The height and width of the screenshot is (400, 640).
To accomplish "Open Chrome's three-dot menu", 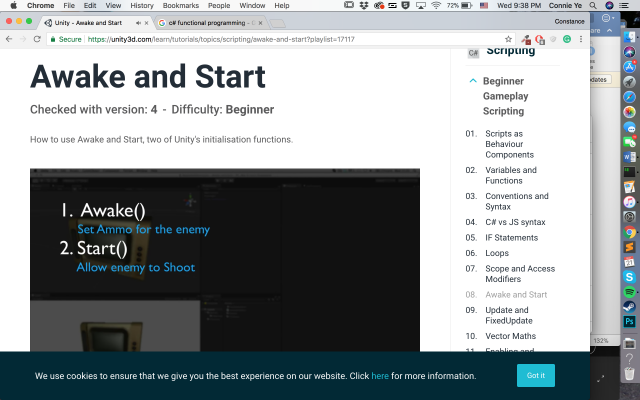I will pyautogui.click(x=581, y=39).
